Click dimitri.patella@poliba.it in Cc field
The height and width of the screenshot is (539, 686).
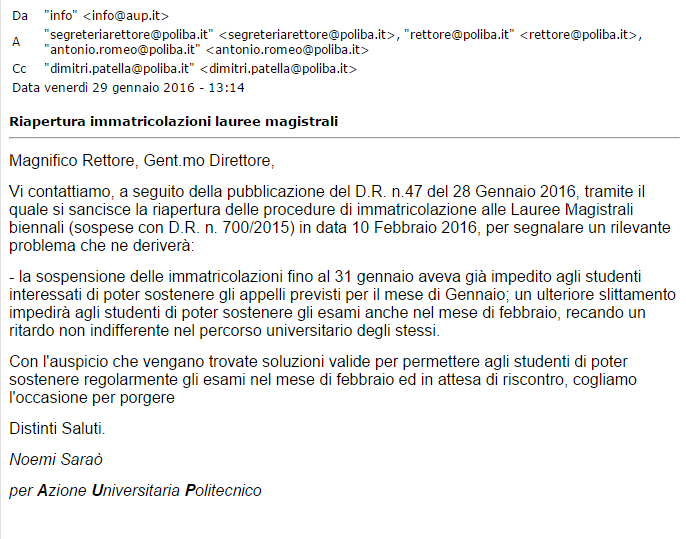tap(200, 69)
